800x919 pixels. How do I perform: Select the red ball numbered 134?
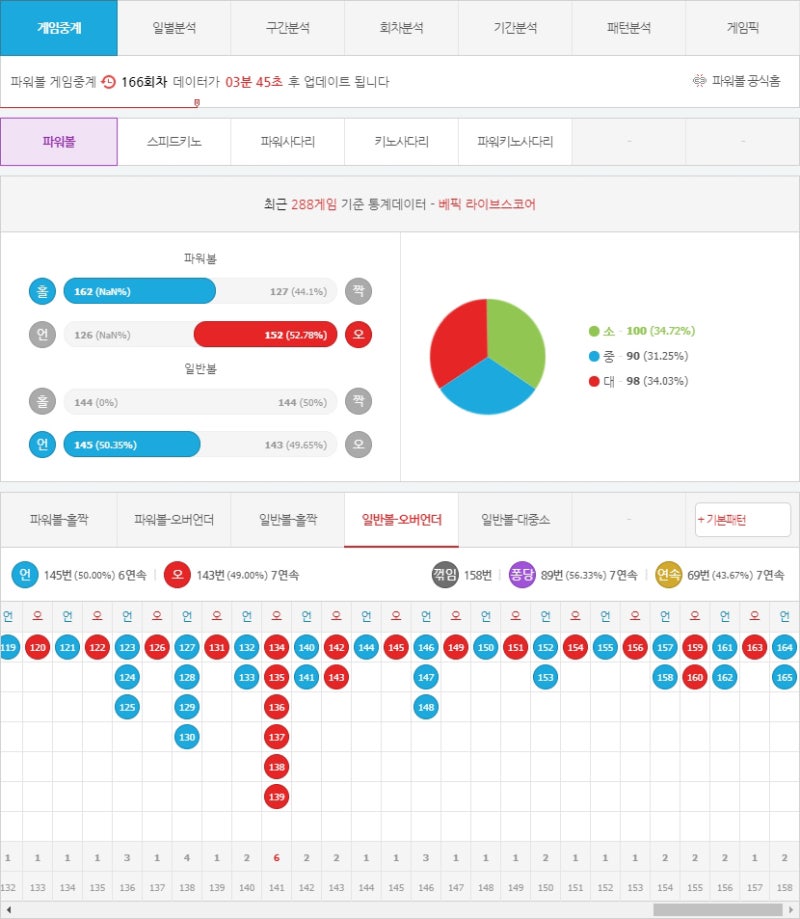[277, 647]
